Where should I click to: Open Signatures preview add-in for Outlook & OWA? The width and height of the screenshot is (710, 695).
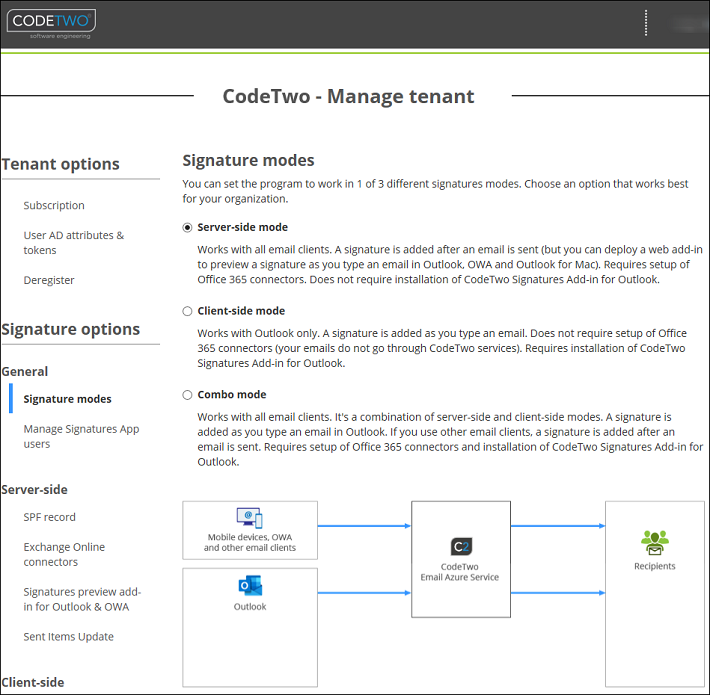point(82,599)
